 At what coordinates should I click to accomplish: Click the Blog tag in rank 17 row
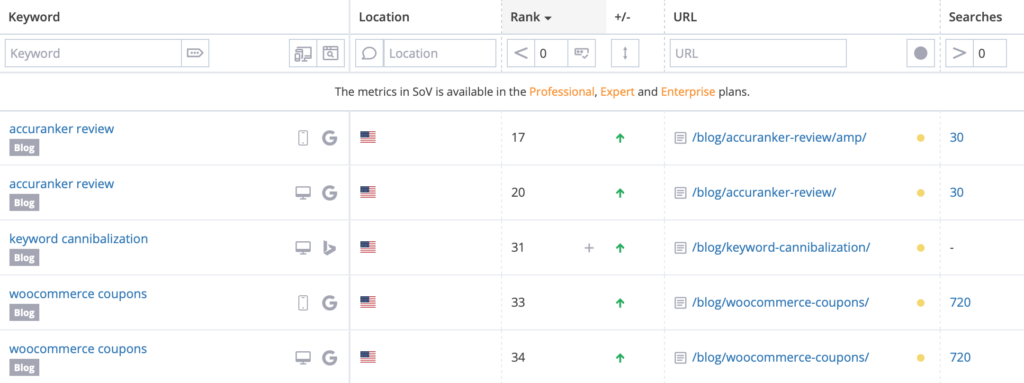tap(24, 148)
